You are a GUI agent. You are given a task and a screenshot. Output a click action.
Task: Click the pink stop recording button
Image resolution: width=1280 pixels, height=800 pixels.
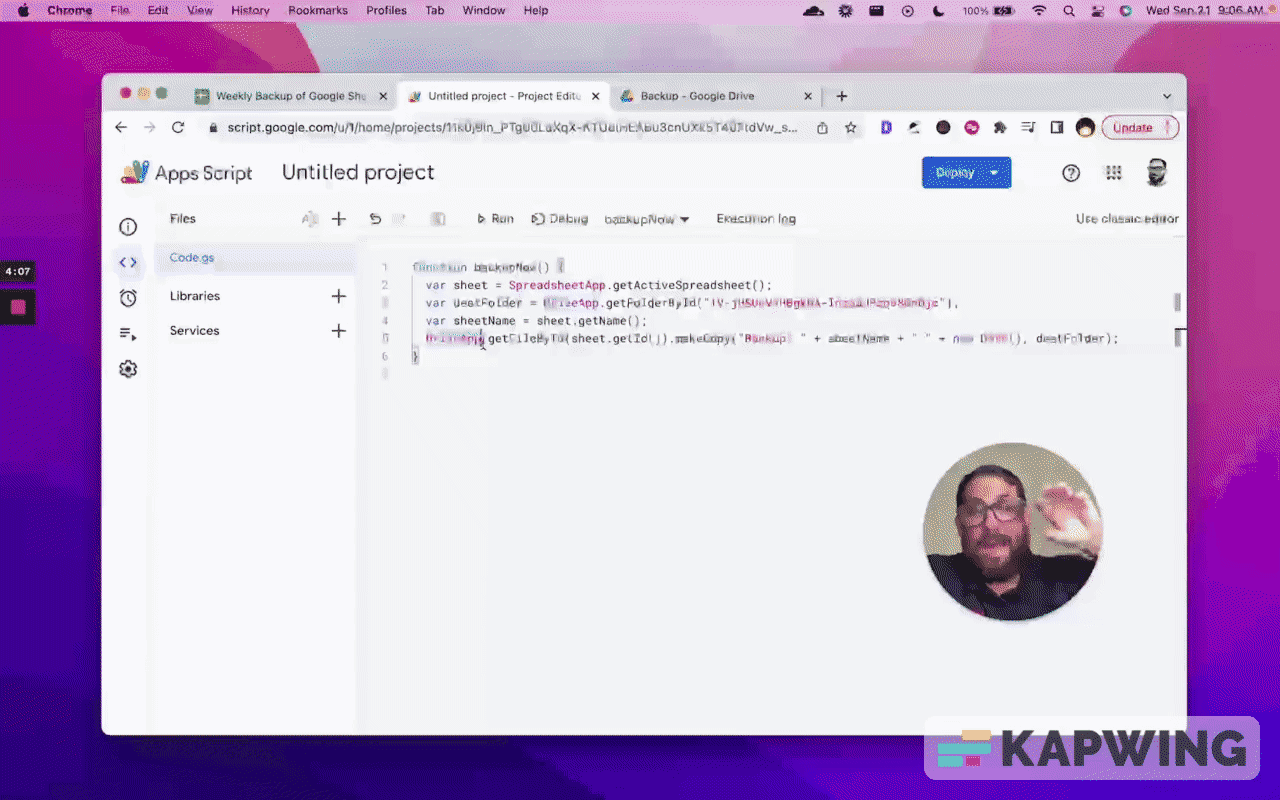(18, 307)
